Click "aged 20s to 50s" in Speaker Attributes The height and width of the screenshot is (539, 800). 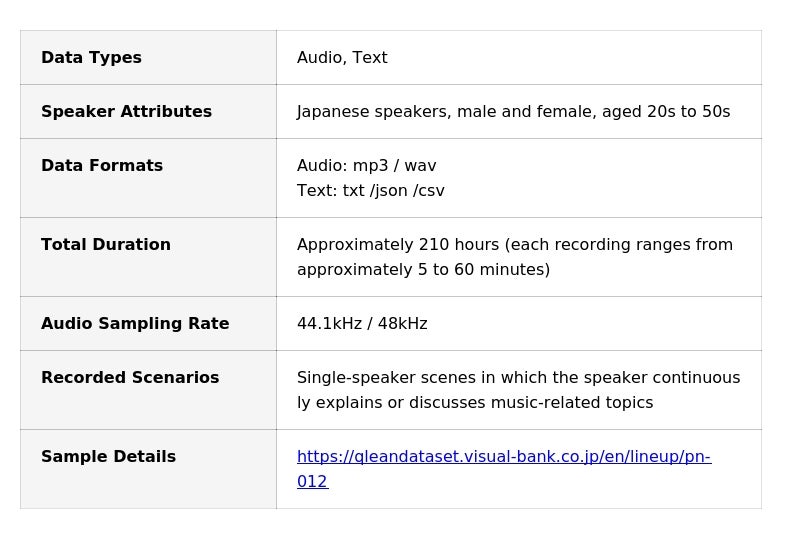[x=671, y=112]
